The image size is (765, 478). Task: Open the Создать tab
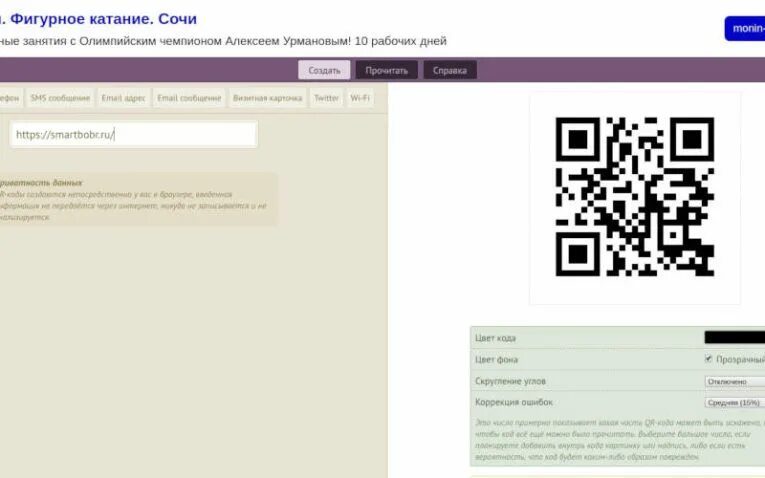pos(324,70)
